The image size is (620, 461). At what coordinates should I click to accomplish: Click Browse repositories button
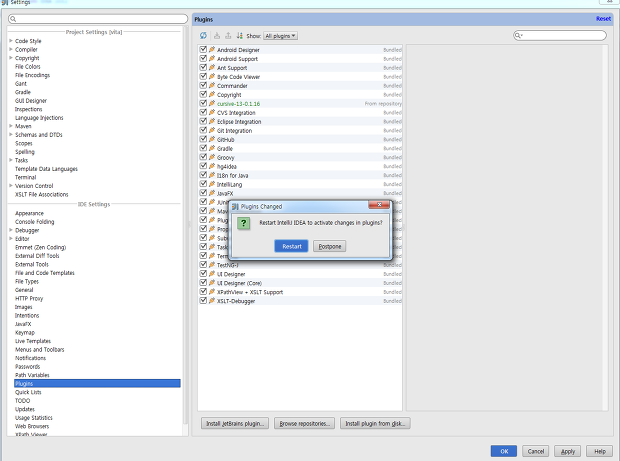[x=304, y=423]
